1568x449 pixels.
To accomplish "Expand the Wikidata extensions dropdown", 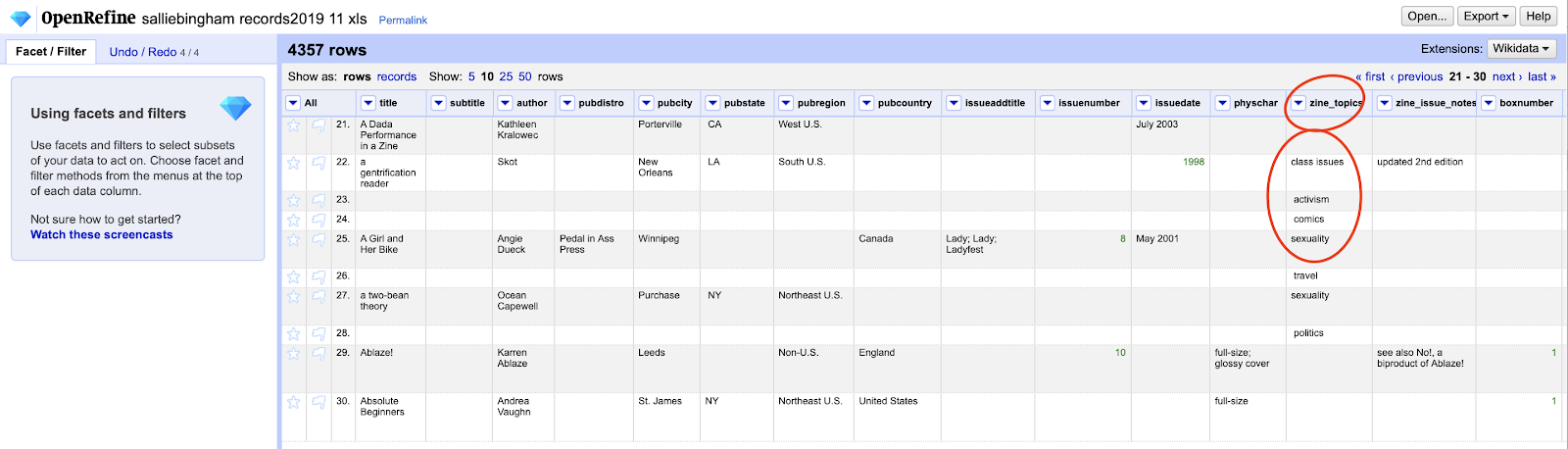I will [1522, 48].
